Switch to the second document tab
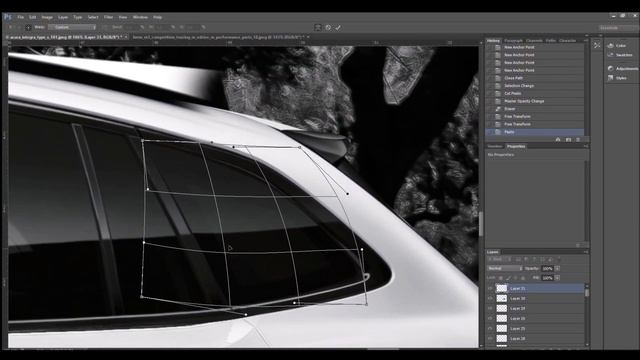 [x=219, y=37]
